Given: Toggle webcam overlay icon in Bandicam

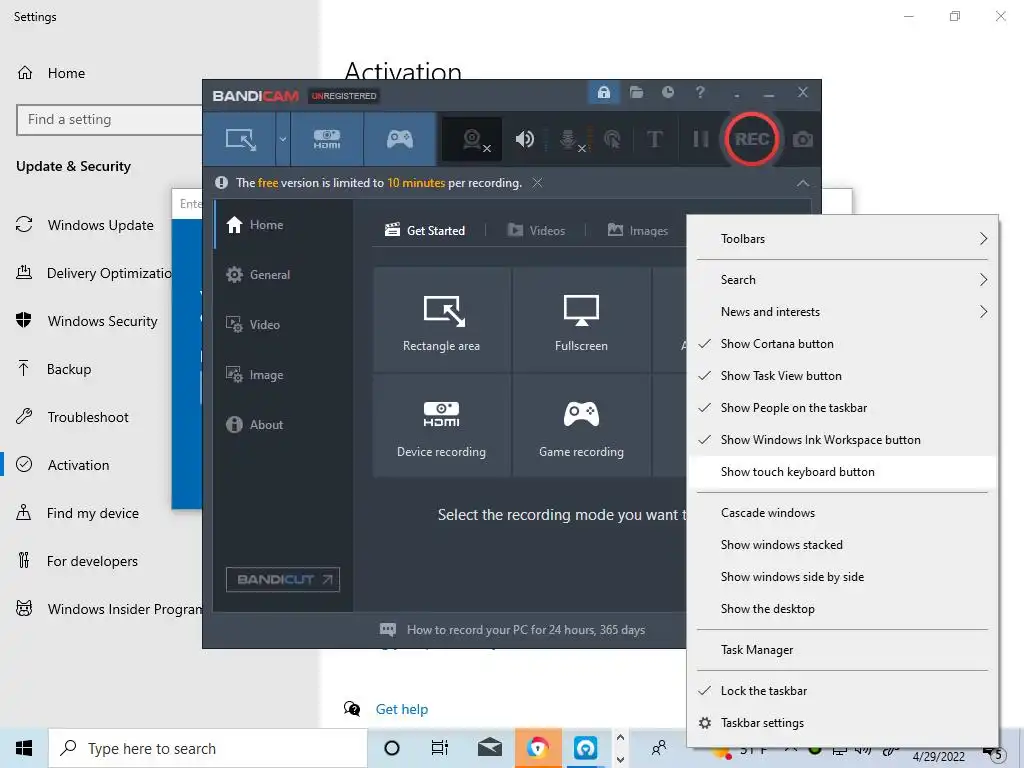Looking at the screenshot, I should coord(473,139).
